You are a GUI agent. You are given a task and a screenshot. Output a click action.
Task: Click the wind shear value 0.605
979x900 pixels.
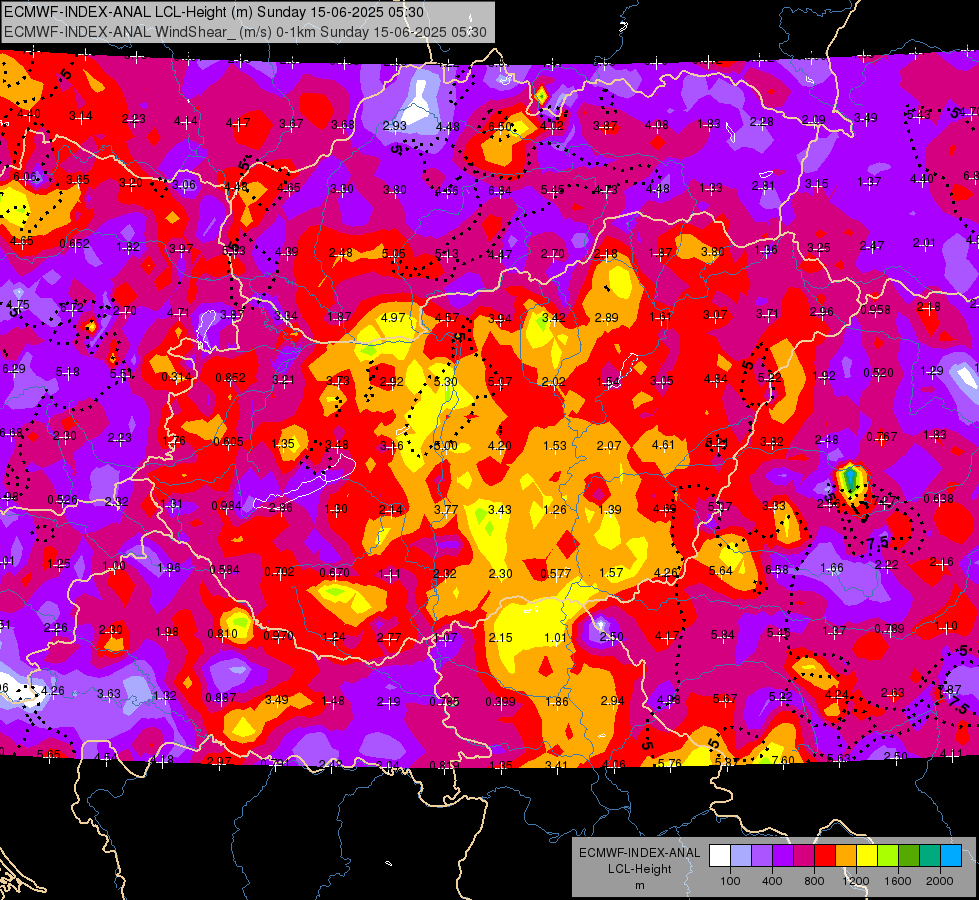[228, 442]
